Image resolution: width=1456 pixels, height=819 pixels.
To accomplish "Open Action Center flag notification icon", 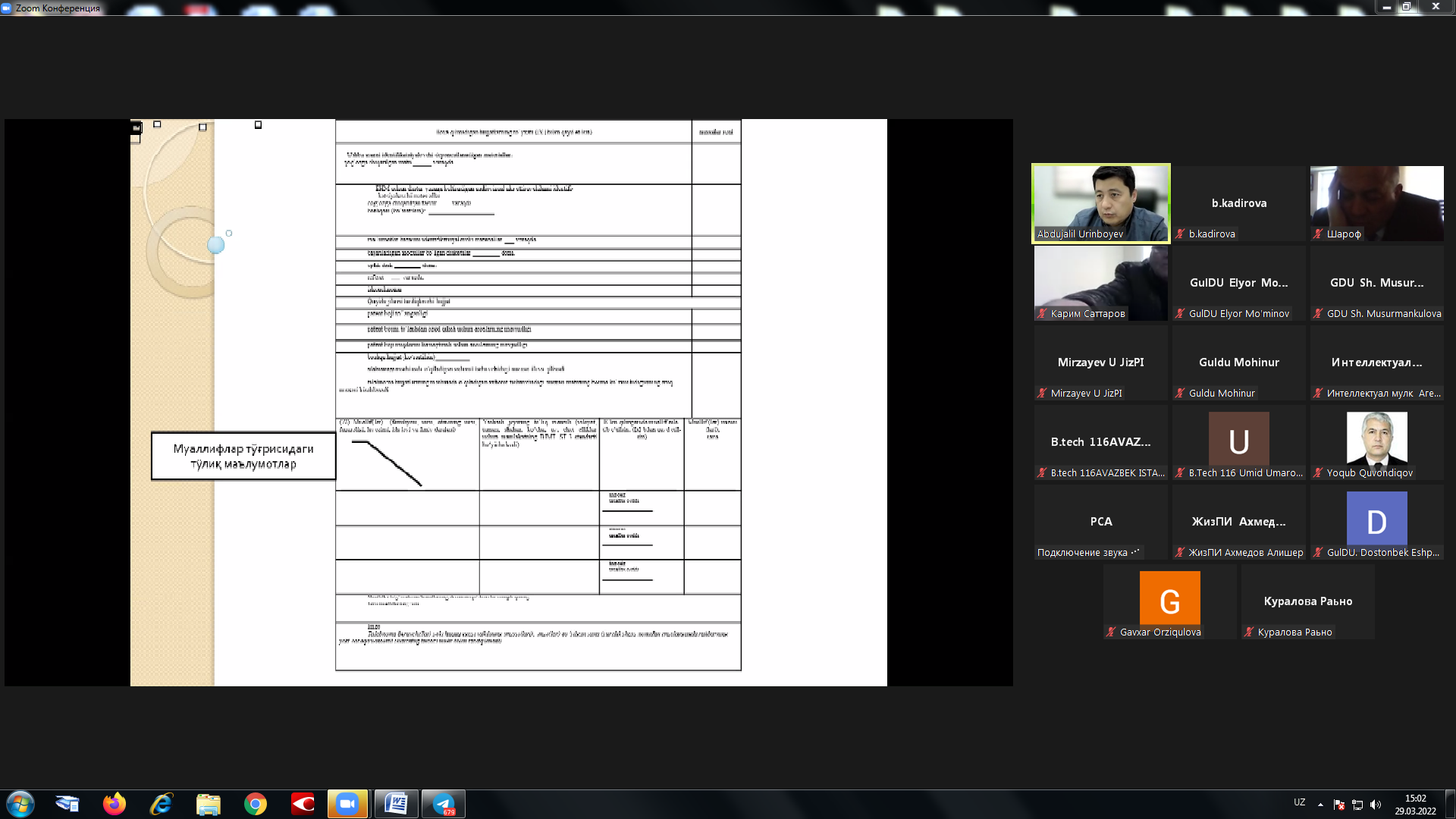I will (x=1339, y=805).
